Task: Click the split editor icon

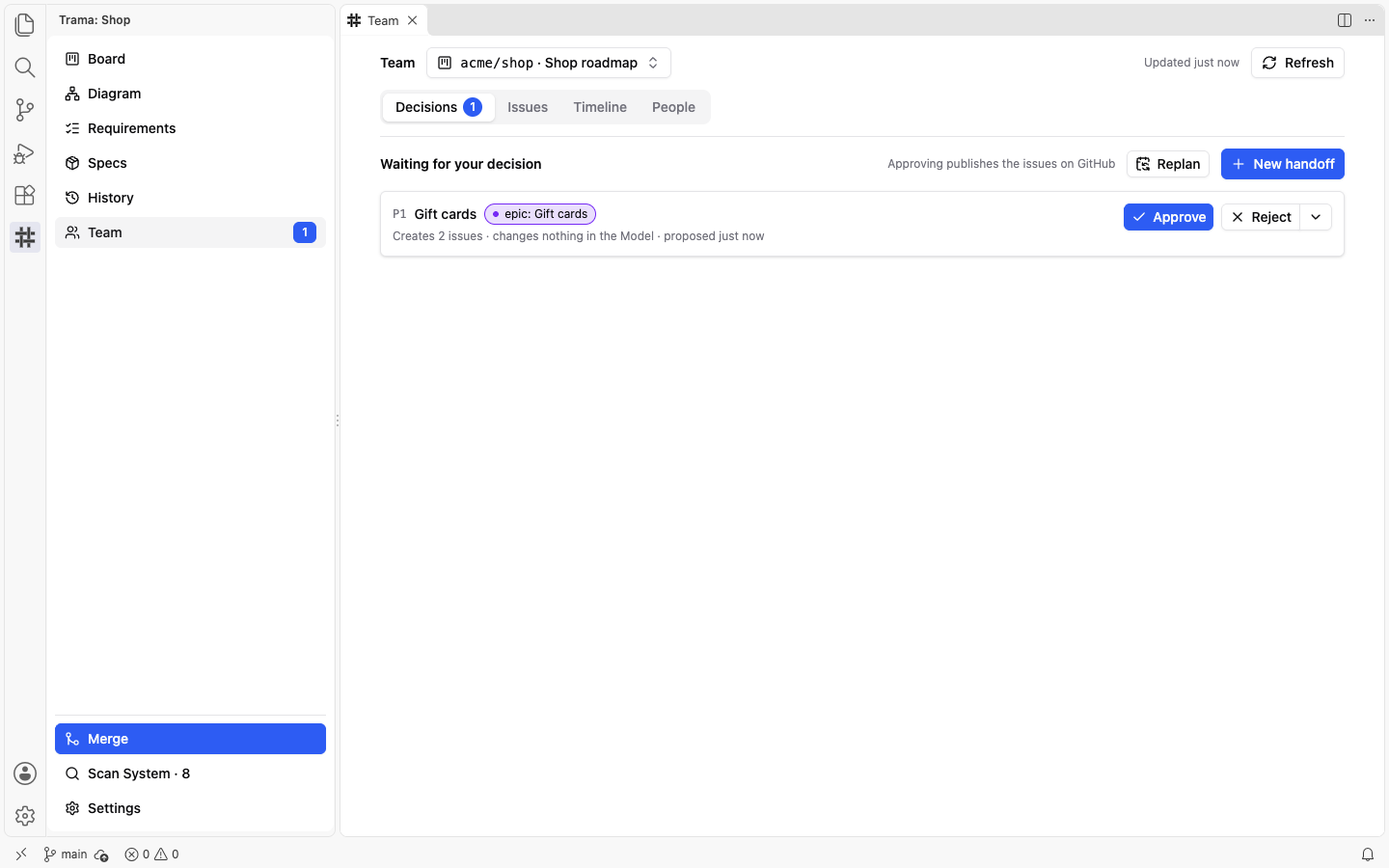Action: coord(1345,20)
